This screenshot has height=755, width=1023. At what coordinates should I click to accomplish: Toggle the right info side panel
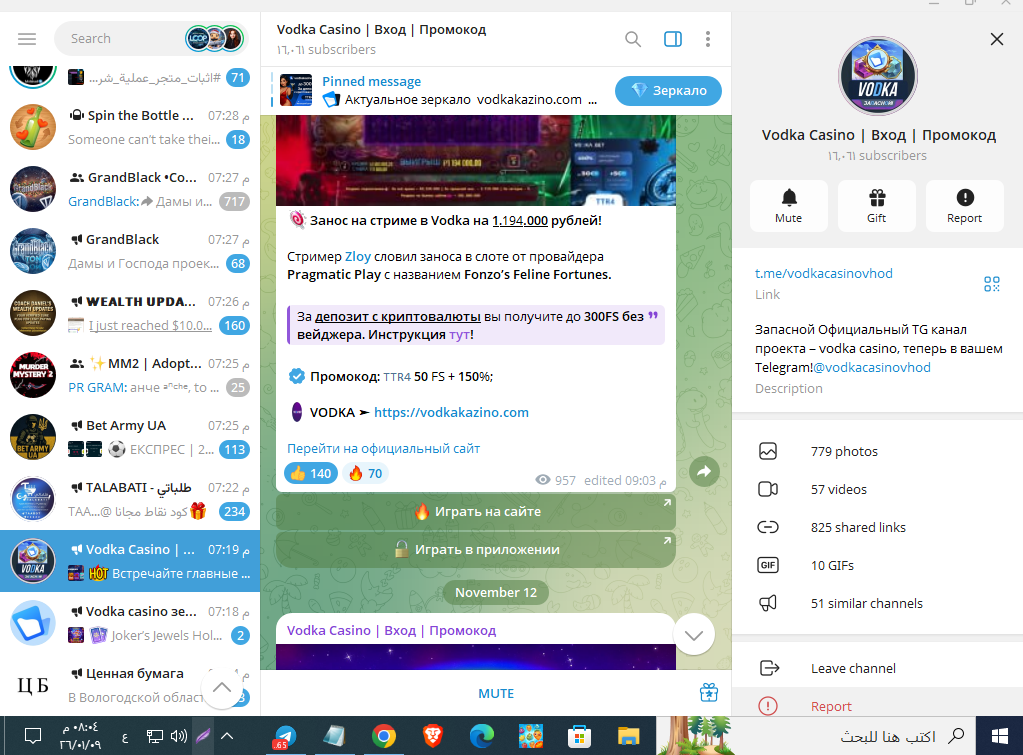[673, 39]
